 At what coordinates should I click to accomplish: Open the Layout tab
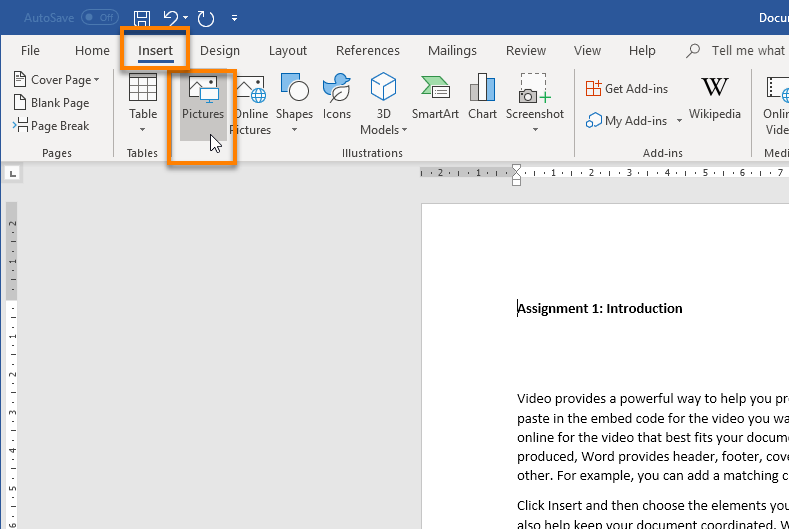click(x=287, y=50)
